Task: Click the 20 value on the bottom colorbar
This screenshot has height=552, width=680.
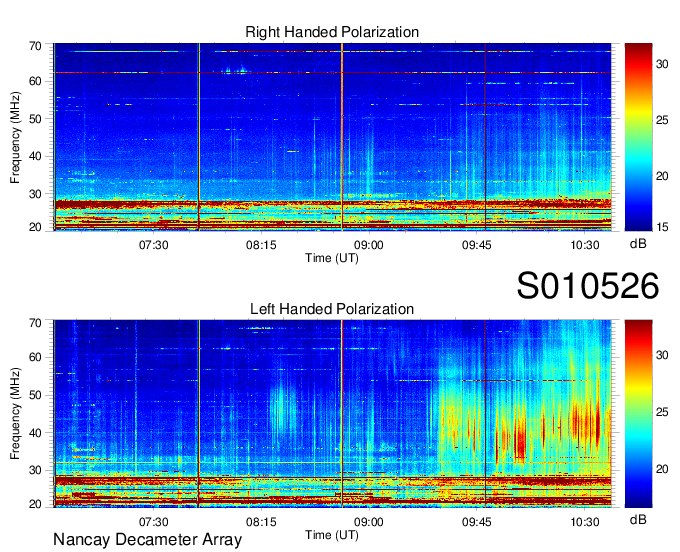Action: click(662, 469)
